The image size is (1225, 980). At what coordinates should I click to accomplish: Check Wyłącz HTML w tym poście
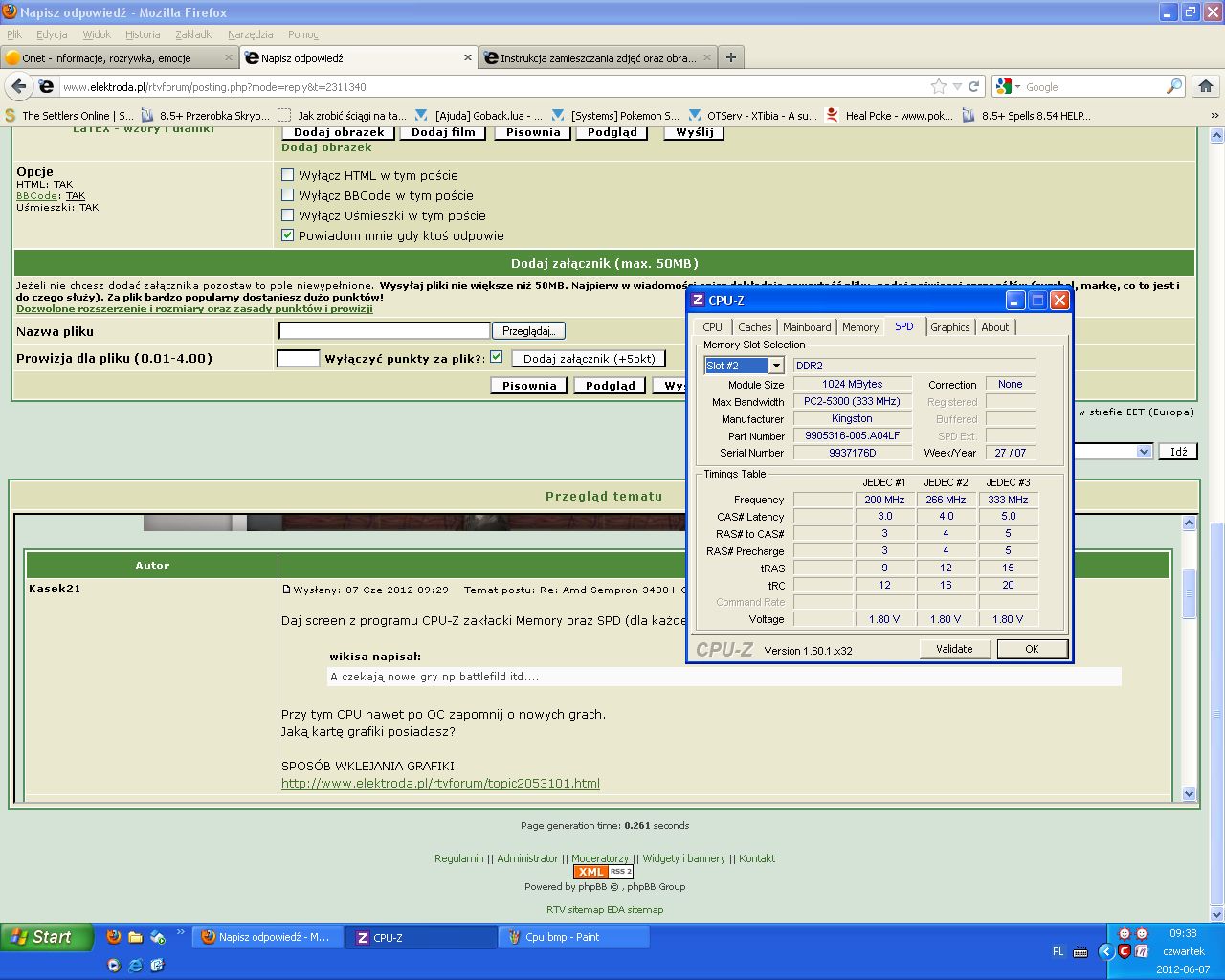[x=287, y=175]
